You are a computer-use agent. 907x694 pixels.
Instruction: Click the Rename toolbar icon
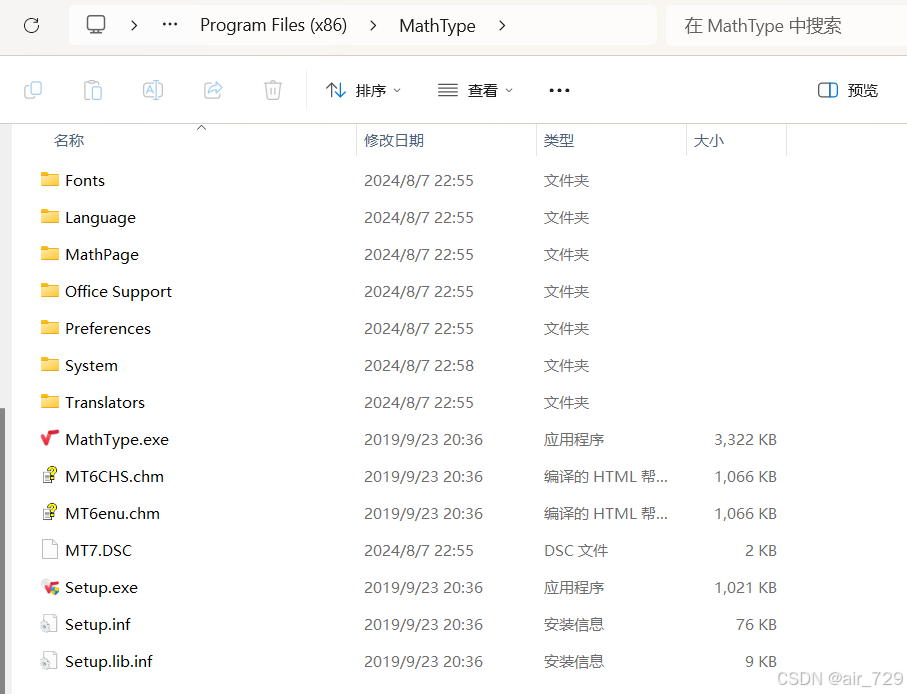point(153,90)
